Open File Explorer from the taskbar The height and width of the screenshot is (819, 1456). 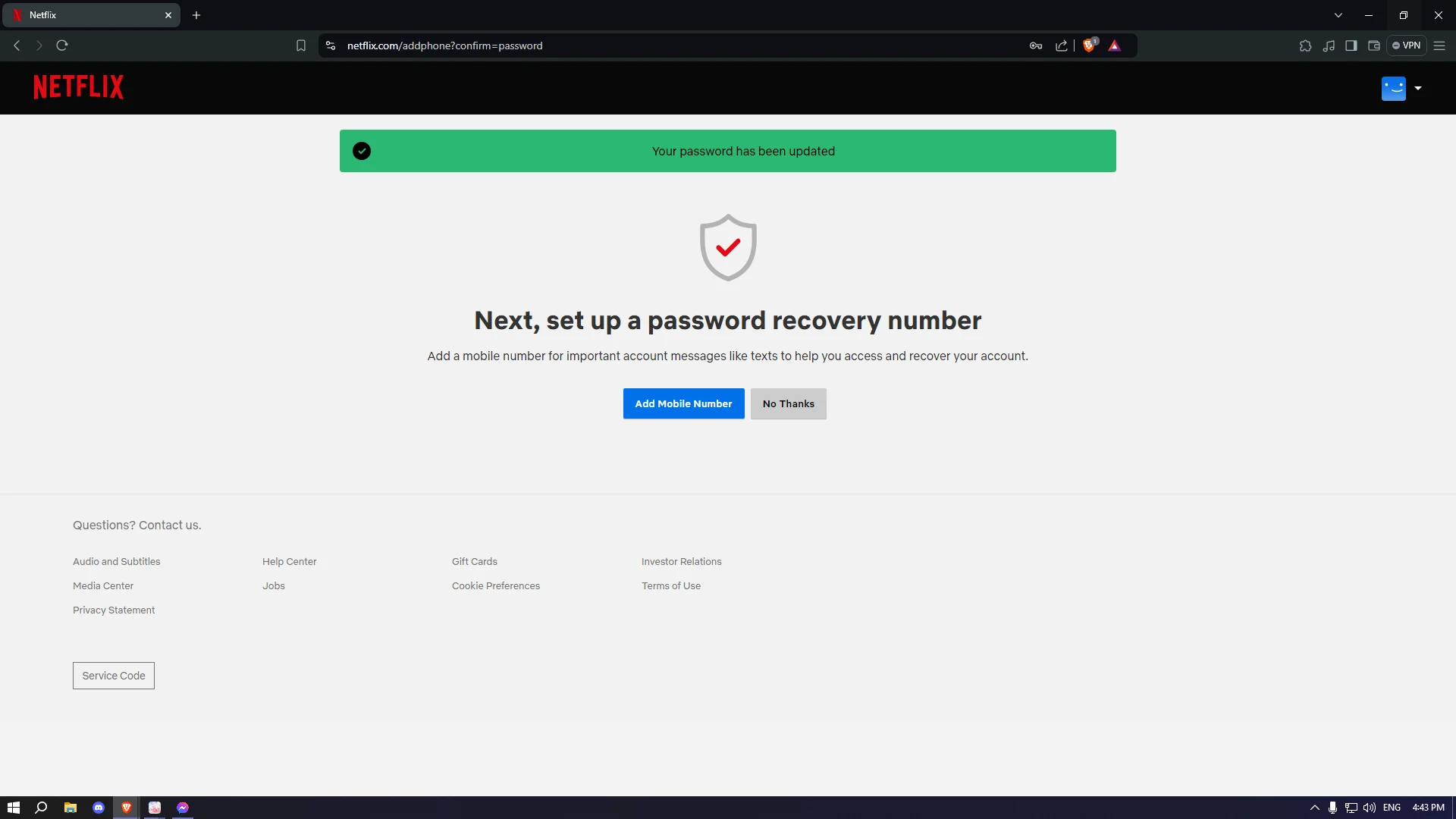(x=71, y=808)
